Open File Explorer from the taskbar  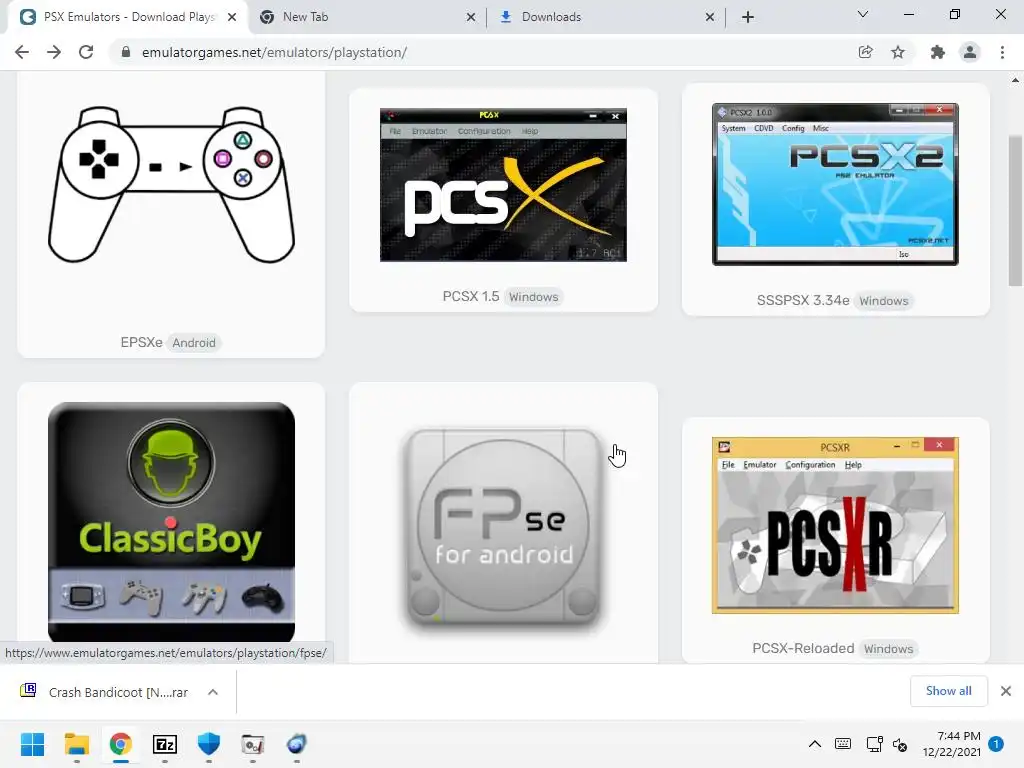coord(76,744)
